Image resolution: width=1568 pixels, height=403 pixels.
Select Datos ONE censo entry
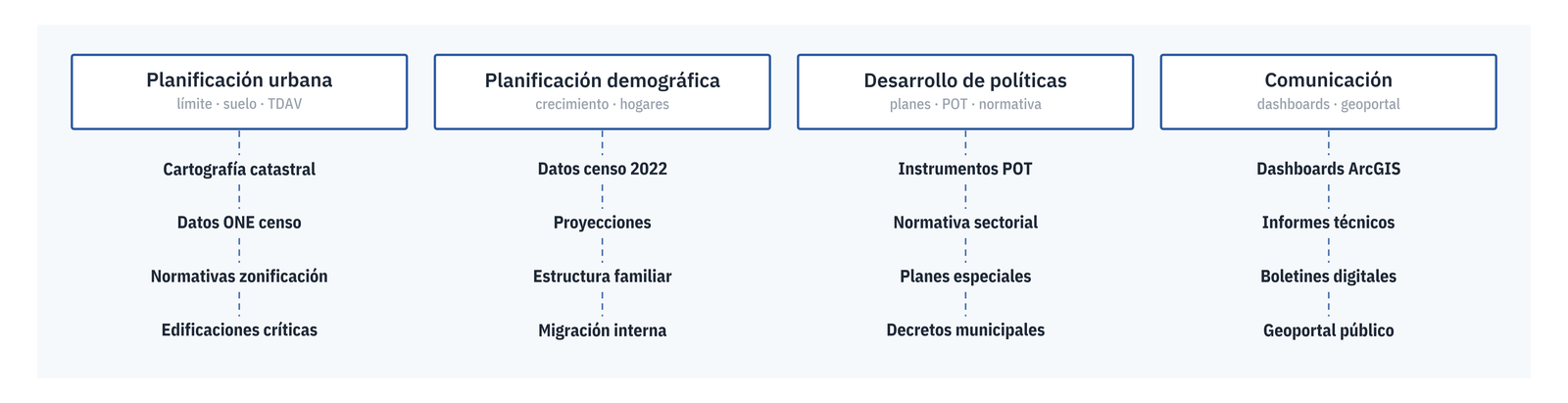coord(239,223)
